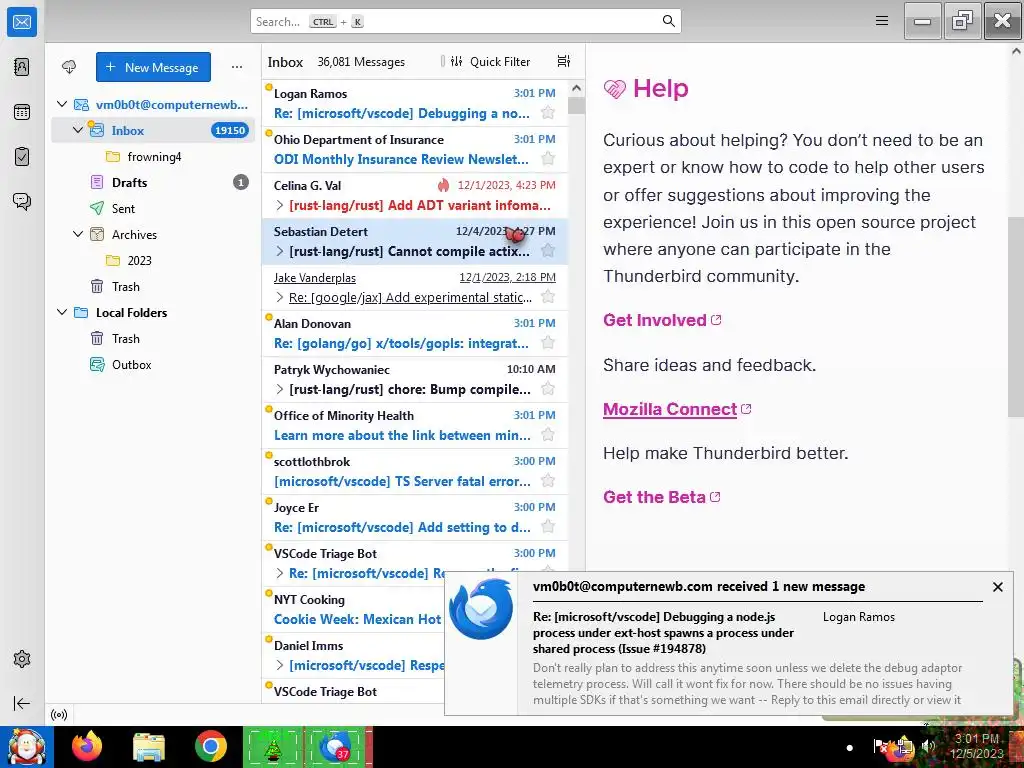Open the Thunderbird app menu

click(x=882, y=21)
